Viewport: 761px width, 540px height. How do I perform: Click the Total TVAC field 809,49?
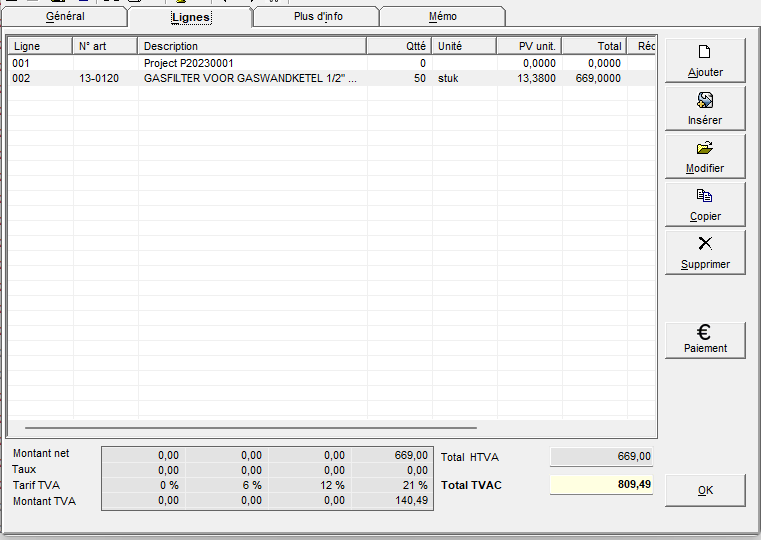click(601, 484)
